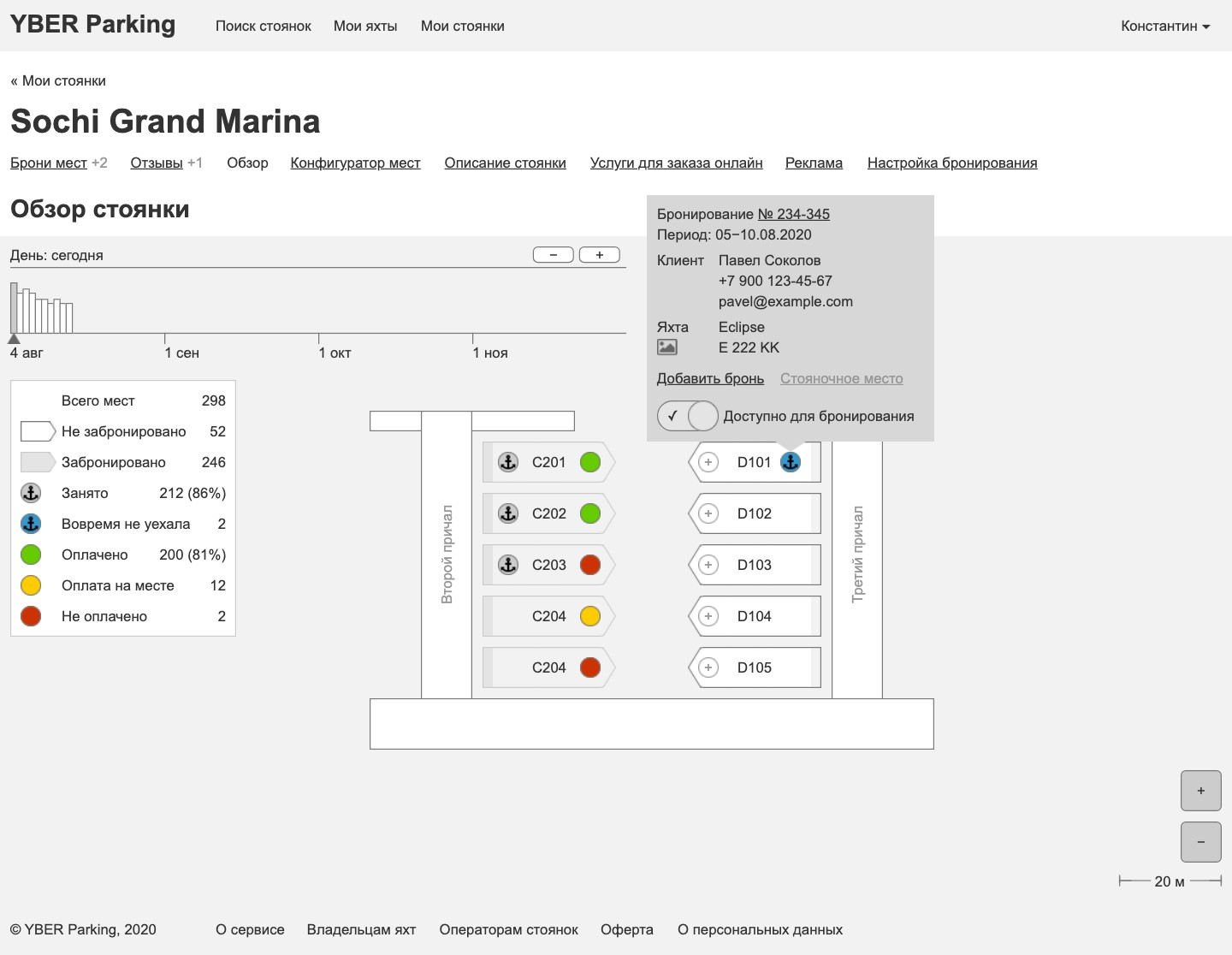Screen dimensions: 1232x955
Task: Open 'Мои стоянки' in top navigation
Action: pos(463,27)
